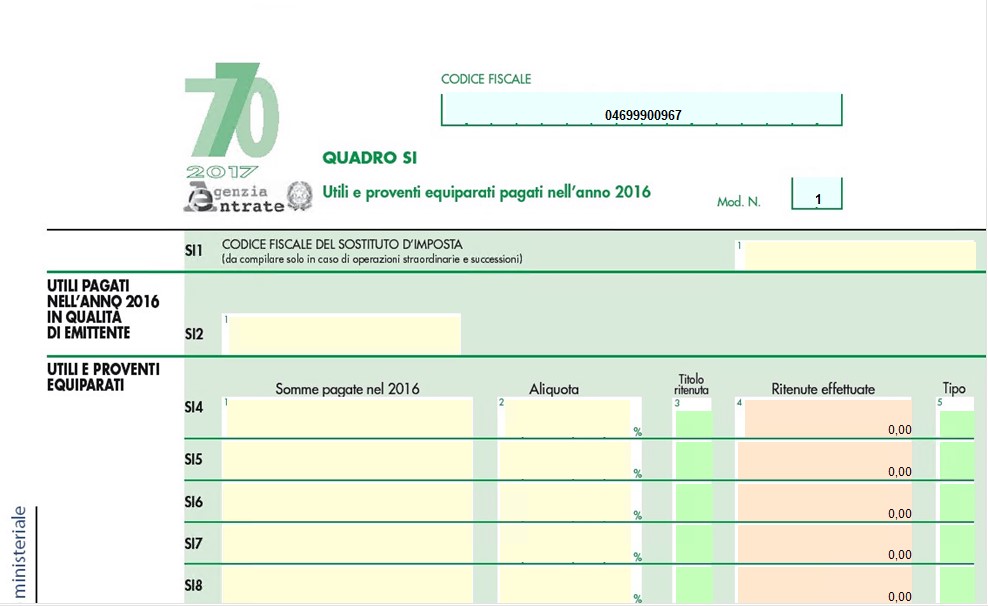
Task: Click SI7 Titolo ritenuta green field
Action: (693, 543)
